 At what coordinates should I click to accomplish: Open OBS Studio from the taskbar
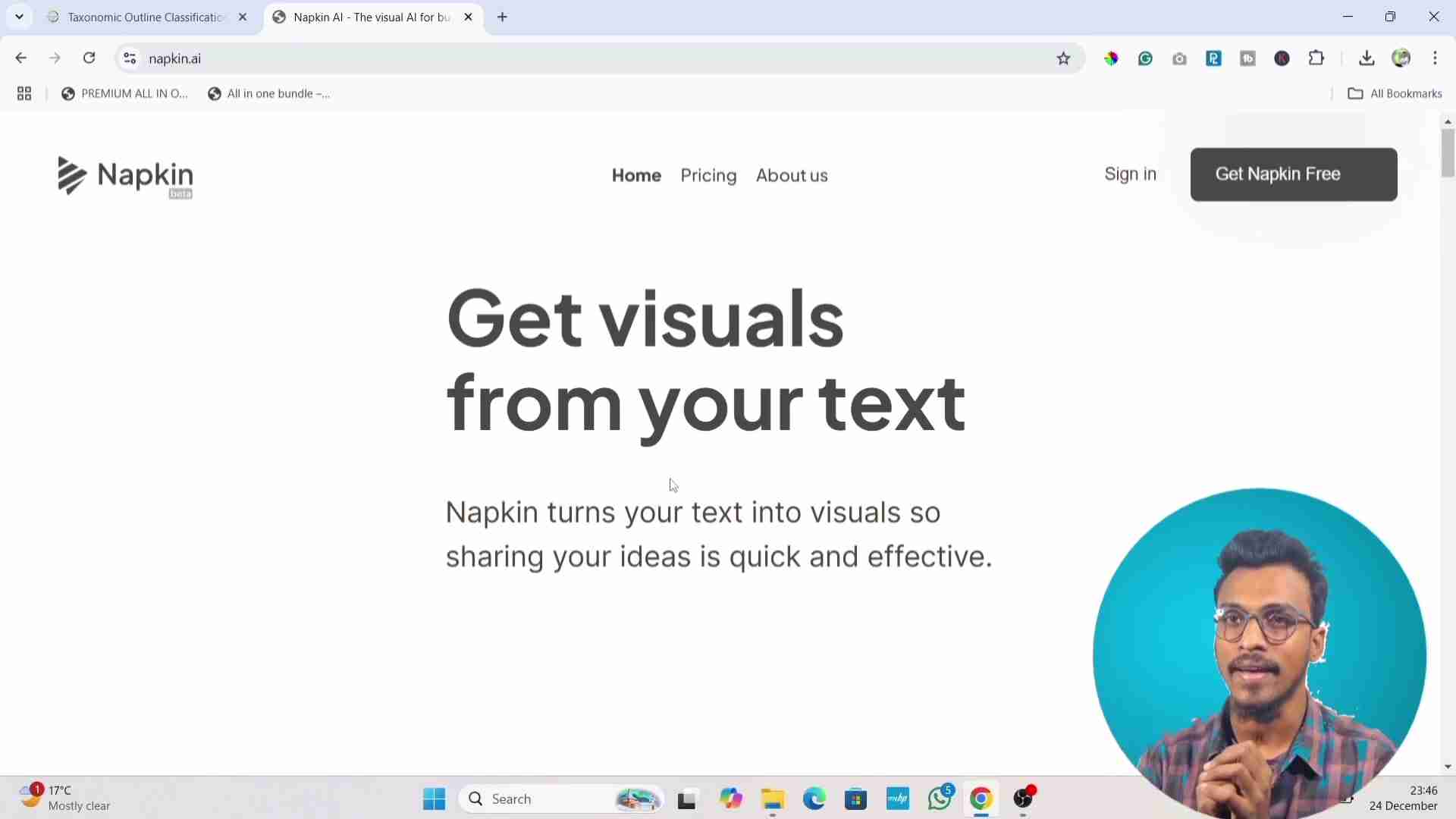(x=1025, y=800)
